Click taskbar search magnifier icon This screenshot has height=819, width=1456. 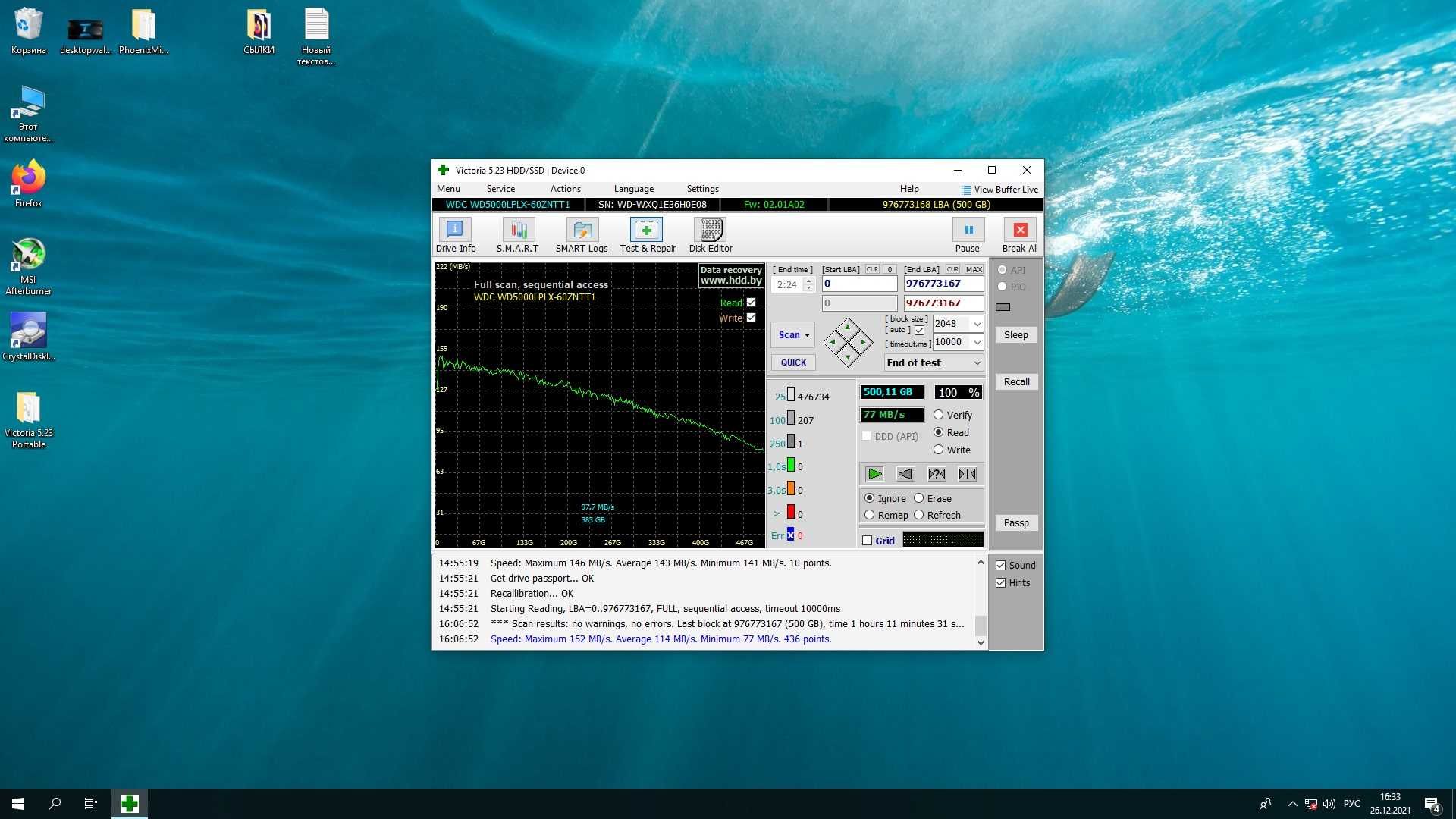tap(55, 804)
